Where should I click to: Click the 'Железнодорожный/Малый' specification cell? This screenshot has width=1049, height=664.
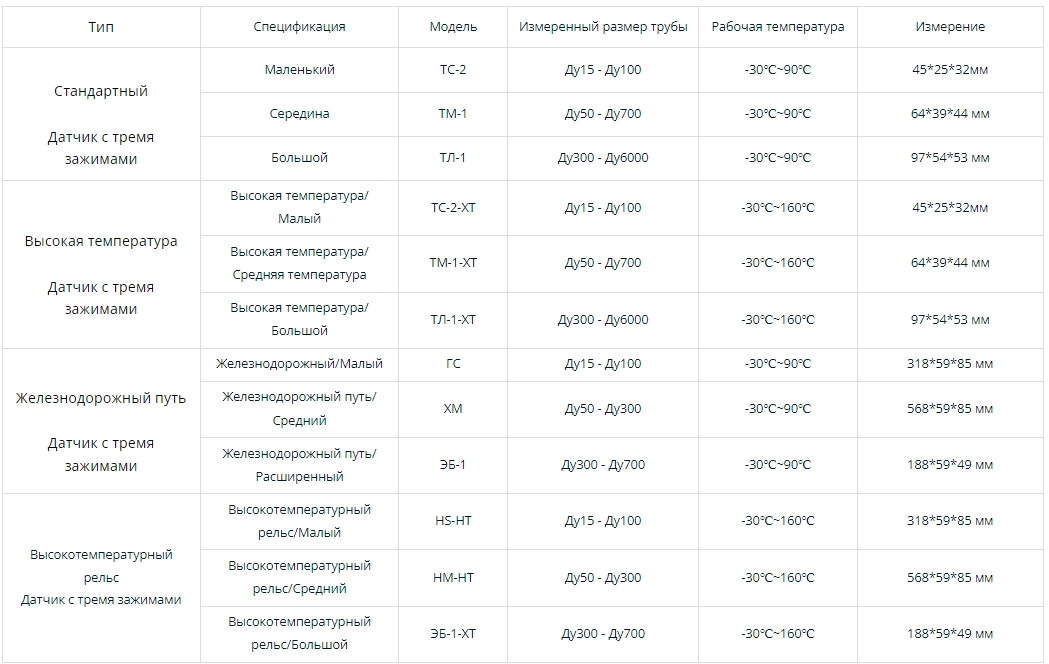click(x=299, y=364)
